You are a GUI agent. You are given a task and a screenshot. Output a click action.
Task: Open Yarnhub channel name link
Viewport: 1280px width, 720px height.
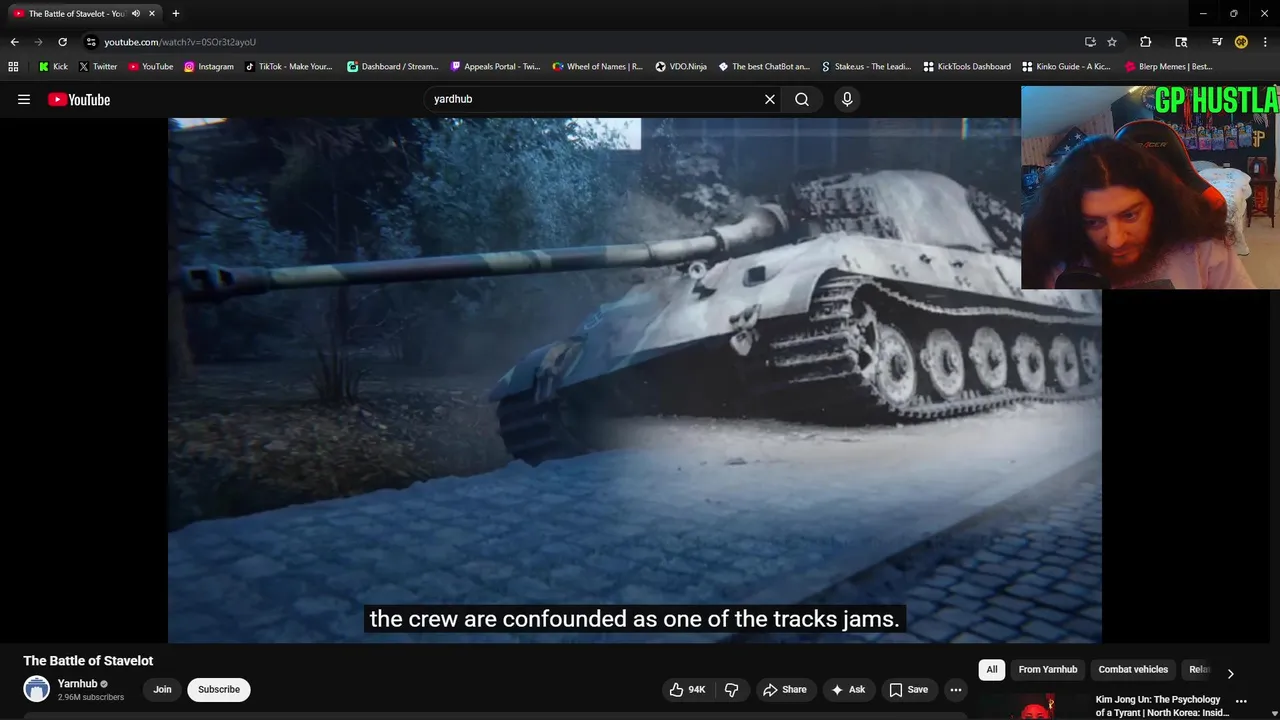[77, 684]
